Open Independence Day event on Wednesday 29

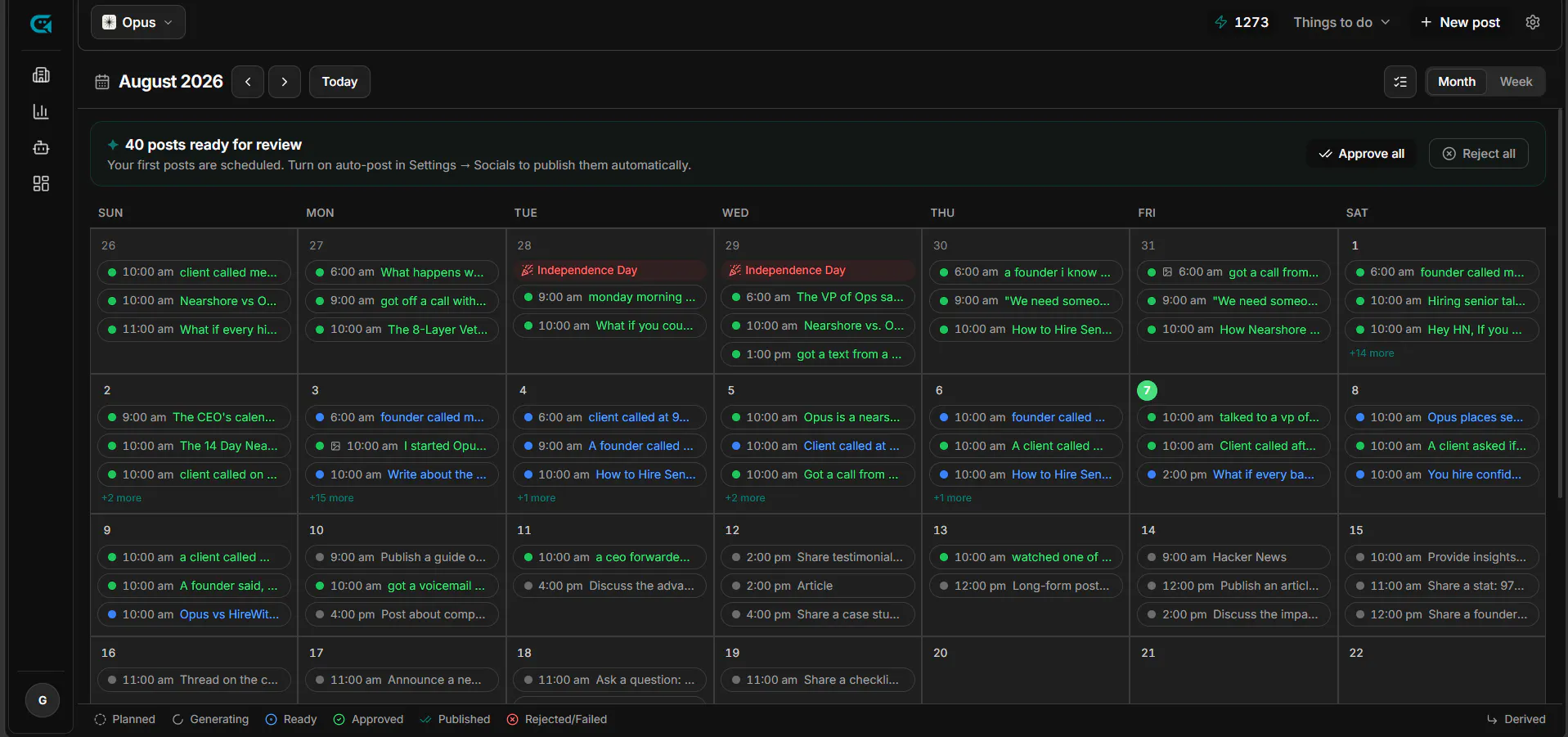pos(818,270)
